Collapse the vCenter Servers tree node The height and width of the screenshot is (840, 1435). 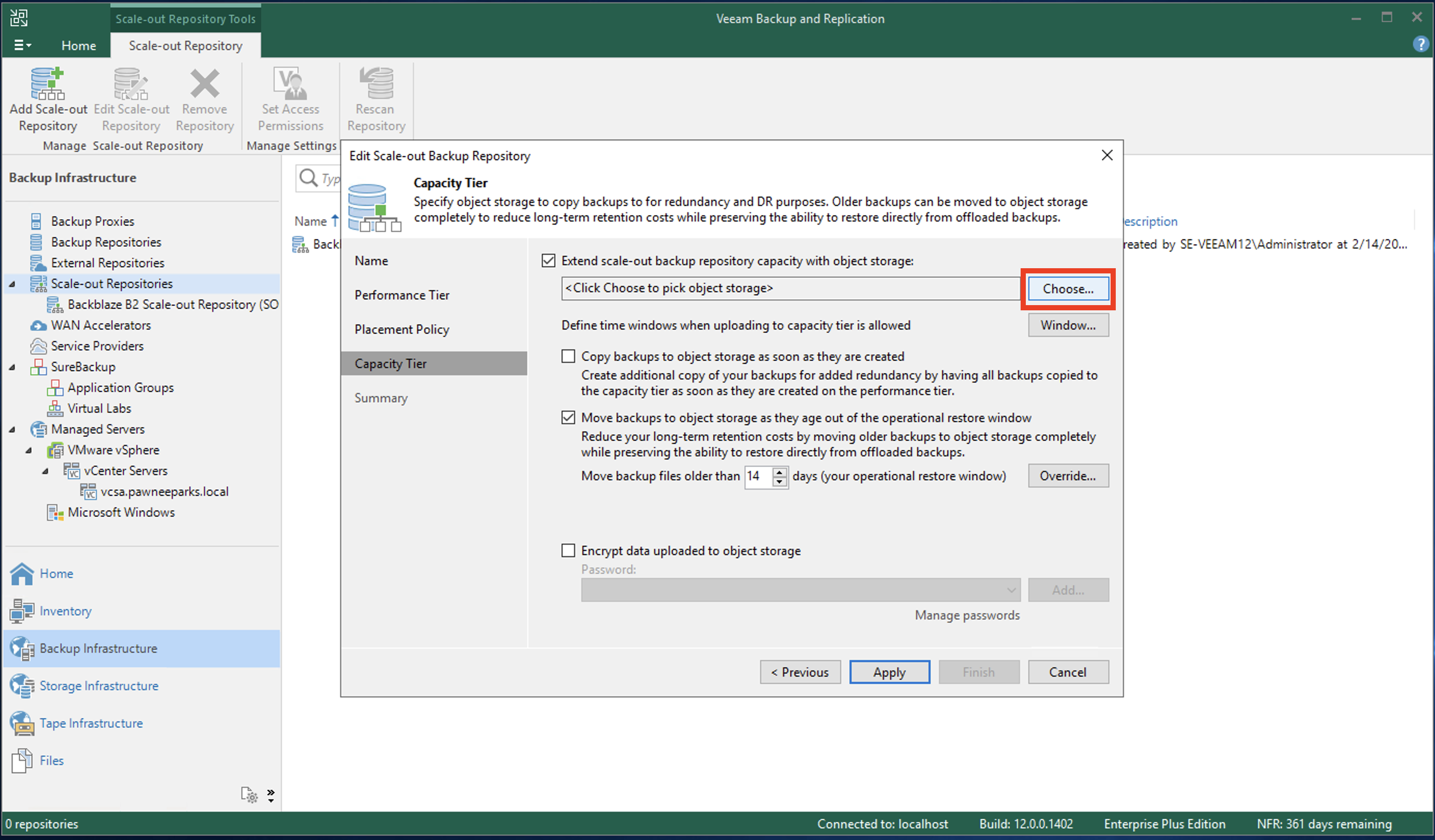click(45, 471)
